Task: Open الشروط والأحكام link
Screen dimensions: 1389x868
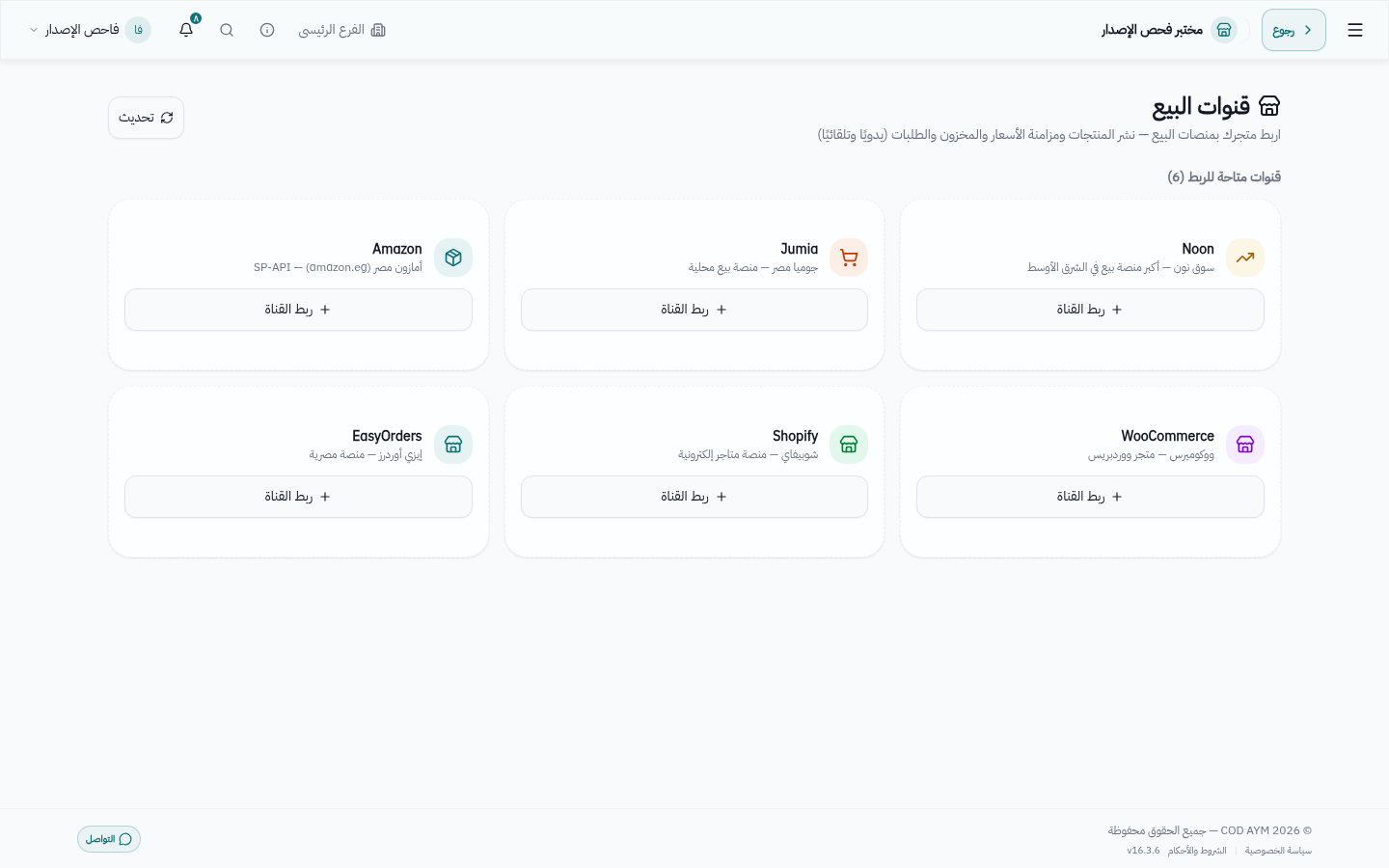Action: pos(1197,851)
